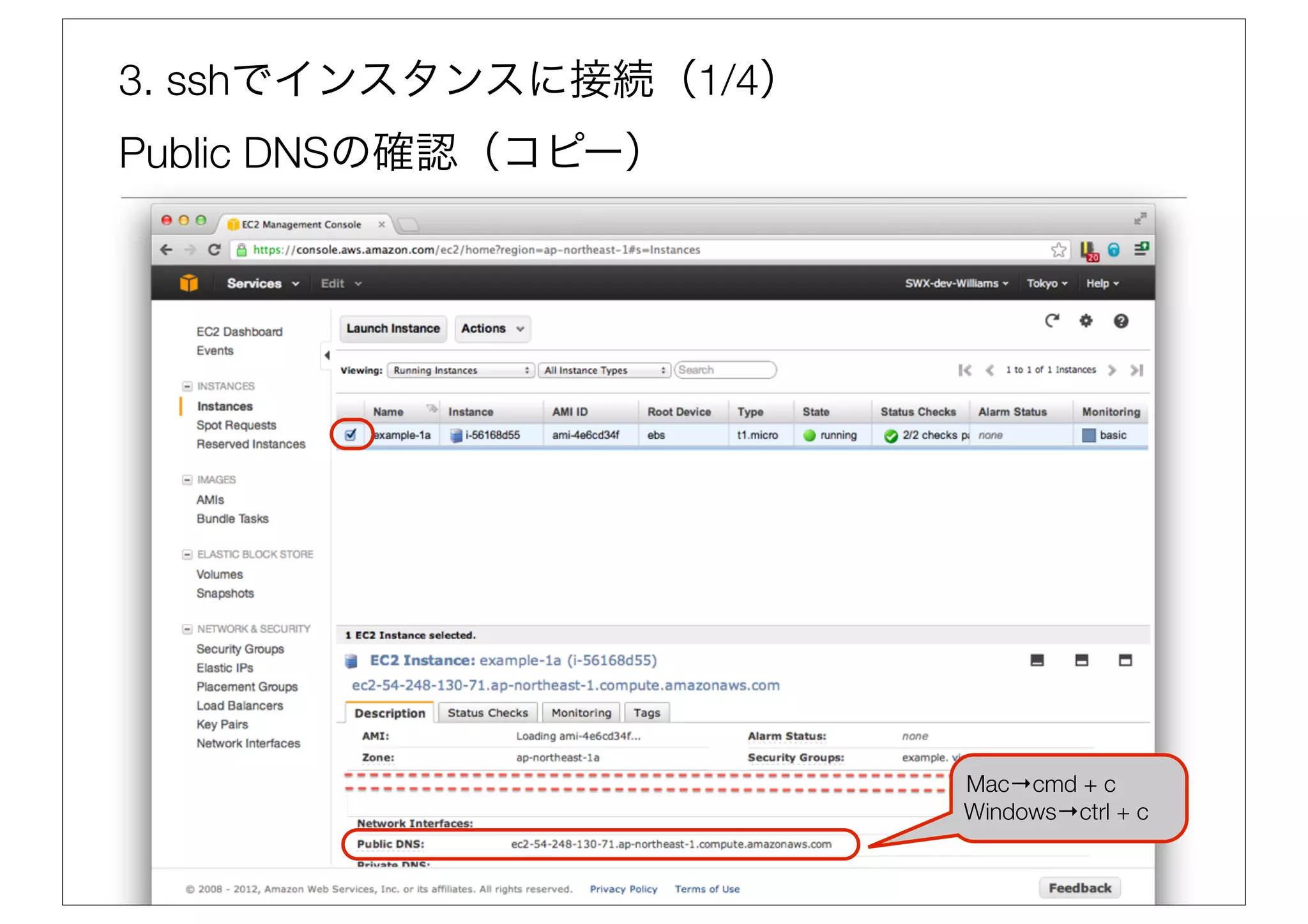Open Spot Requests in the sidebar
The height and width of the screenshot is (924, 1308).
pyautogui.click(x=236, y=425)
